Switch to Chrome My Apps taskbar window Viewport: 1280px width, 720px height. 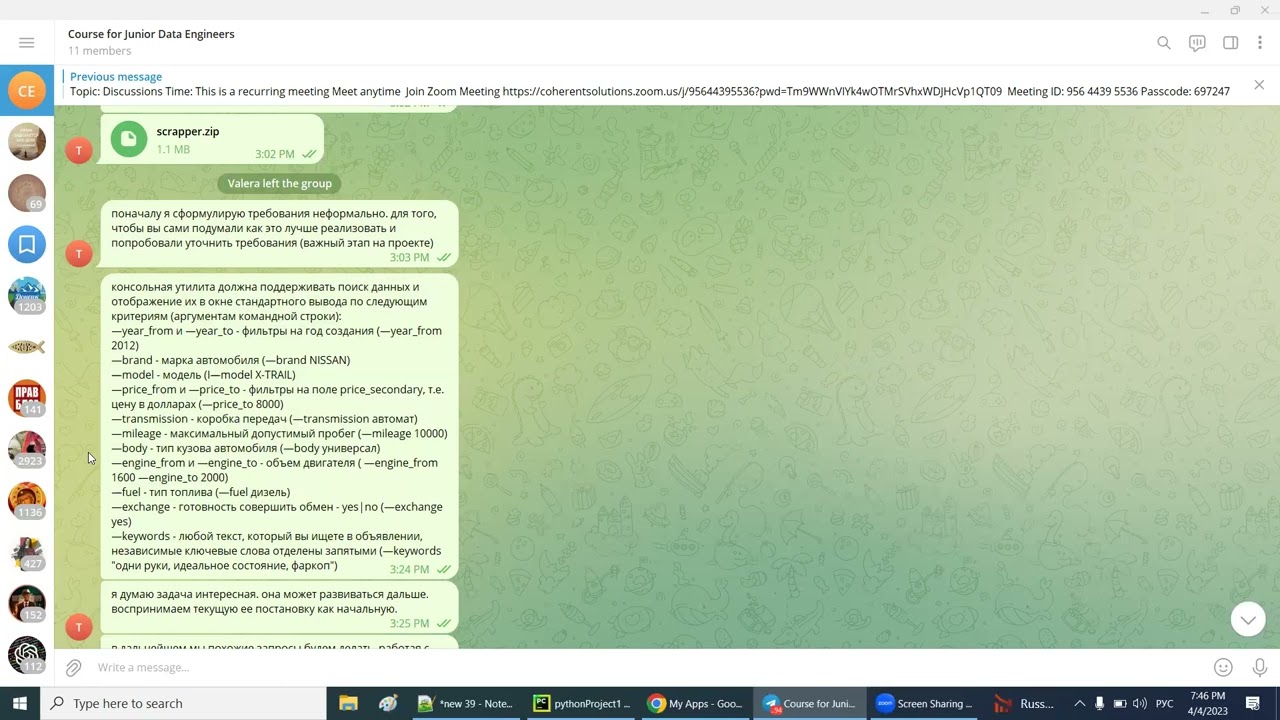(696, 703)
